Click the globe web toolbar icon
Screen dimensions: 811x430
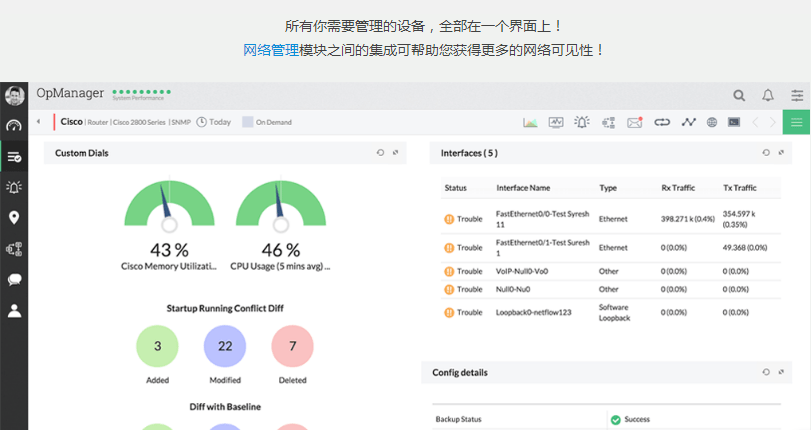tap(712, 122)
